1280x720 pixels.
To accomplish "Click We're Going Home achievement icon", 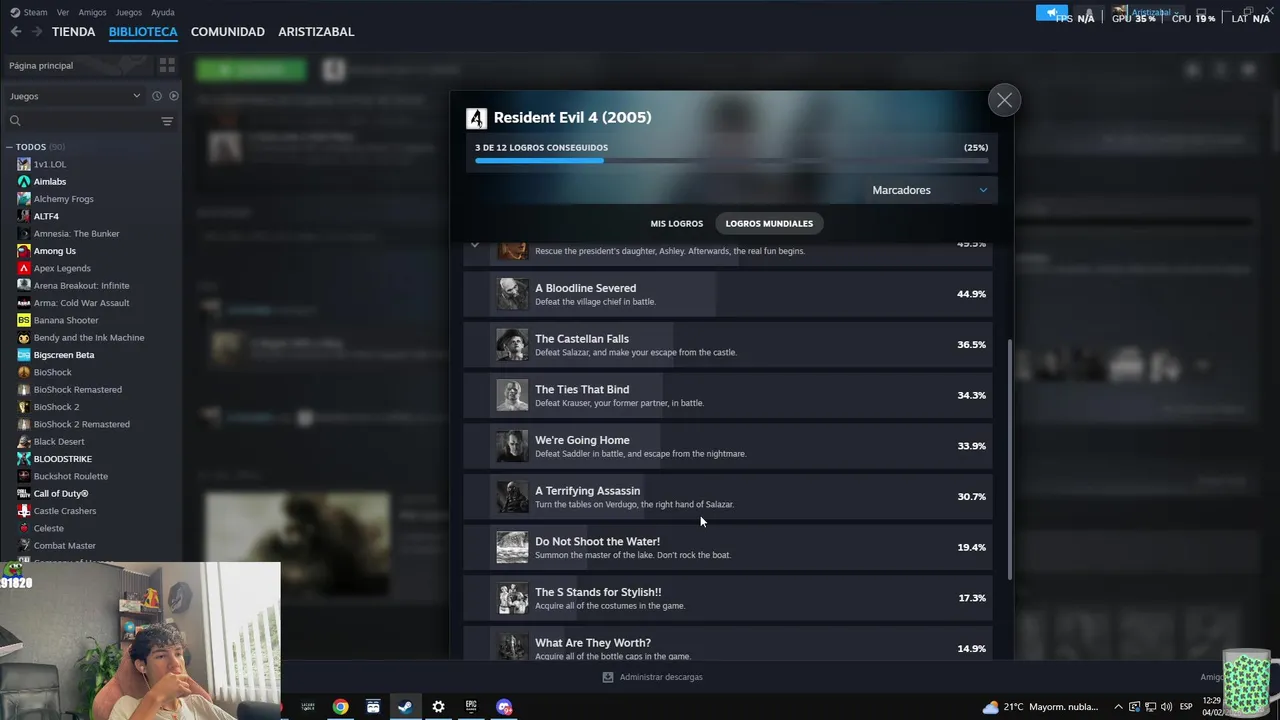I will tap(512, 446).
